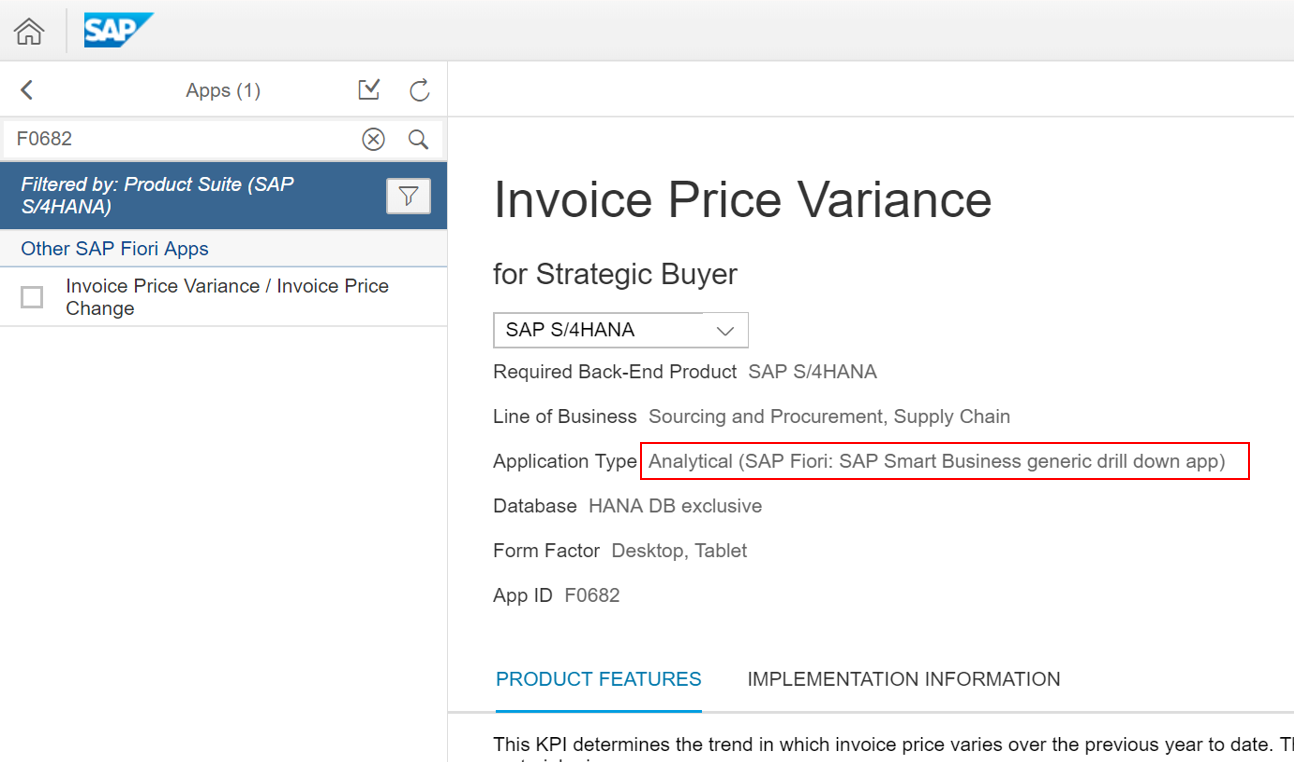Navigate back with the left chevron

click(27, 90)
